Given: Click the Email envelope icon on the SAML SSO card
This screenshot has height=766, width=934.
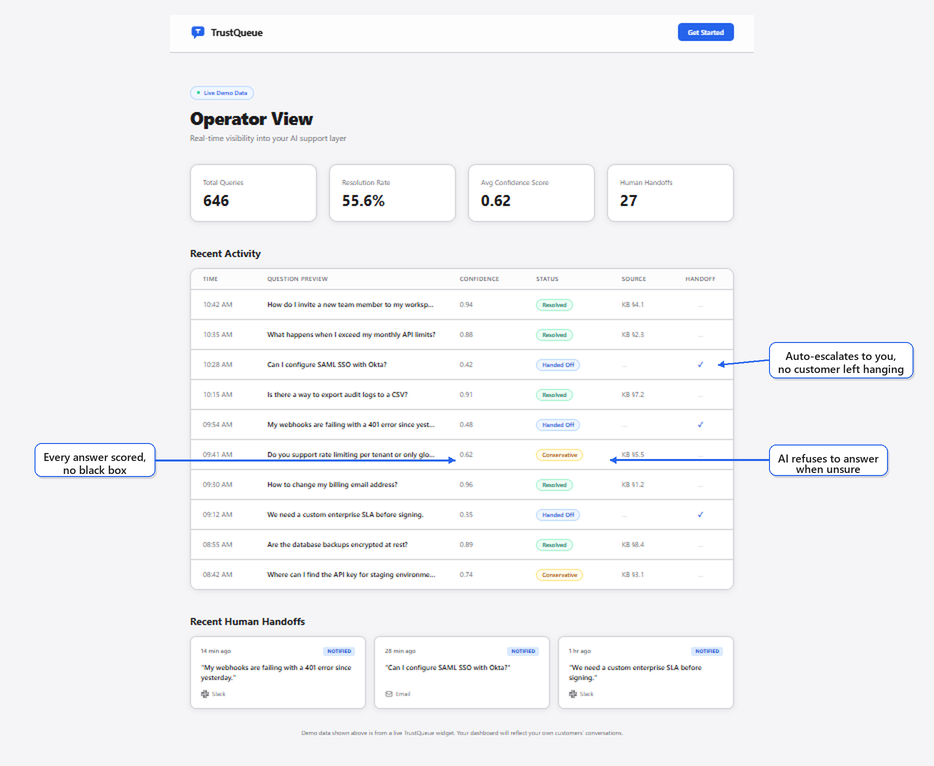Looking at the screenshot, I should point(389,694).
